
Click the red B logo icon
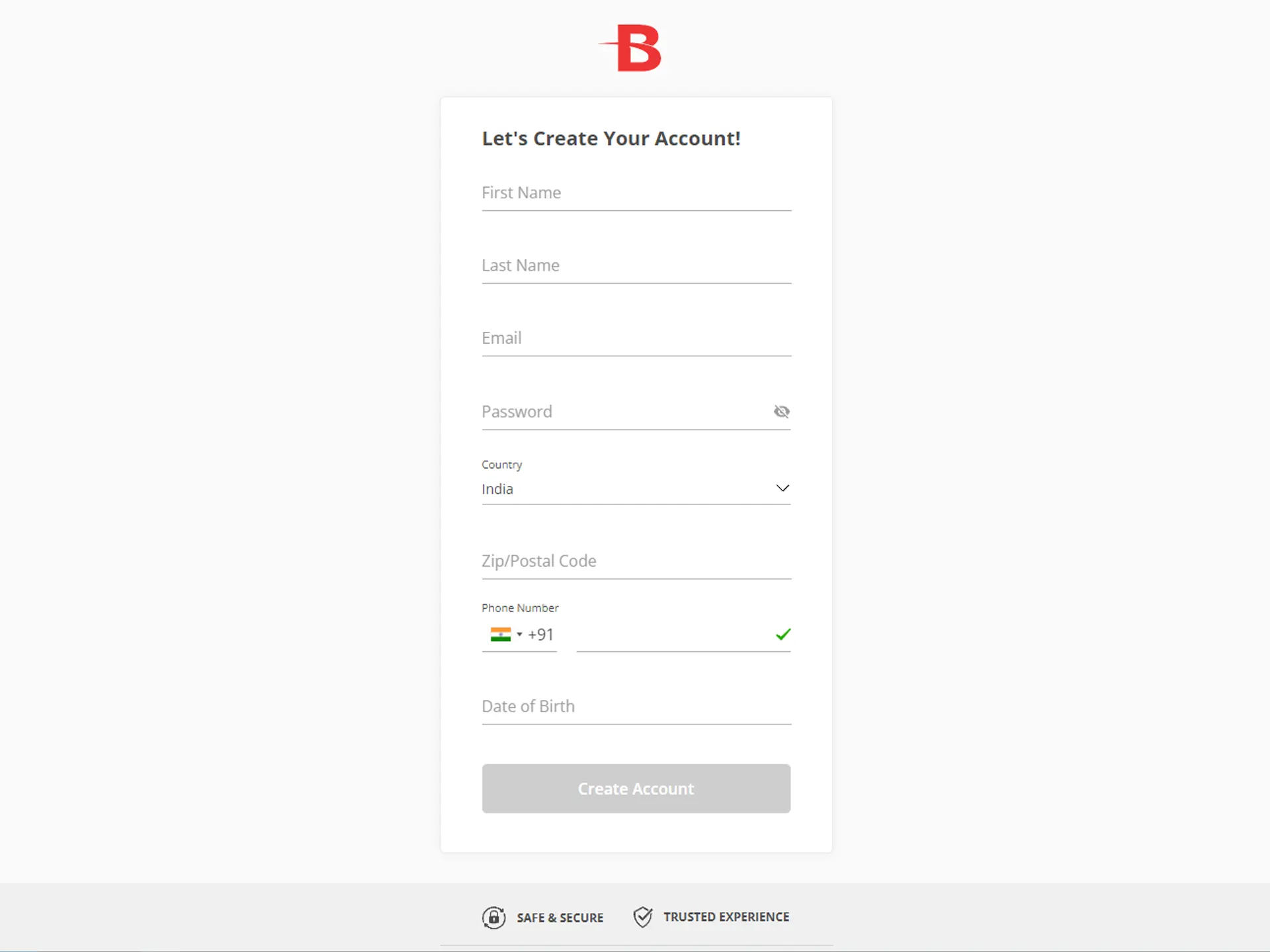[x=636, y=48]
